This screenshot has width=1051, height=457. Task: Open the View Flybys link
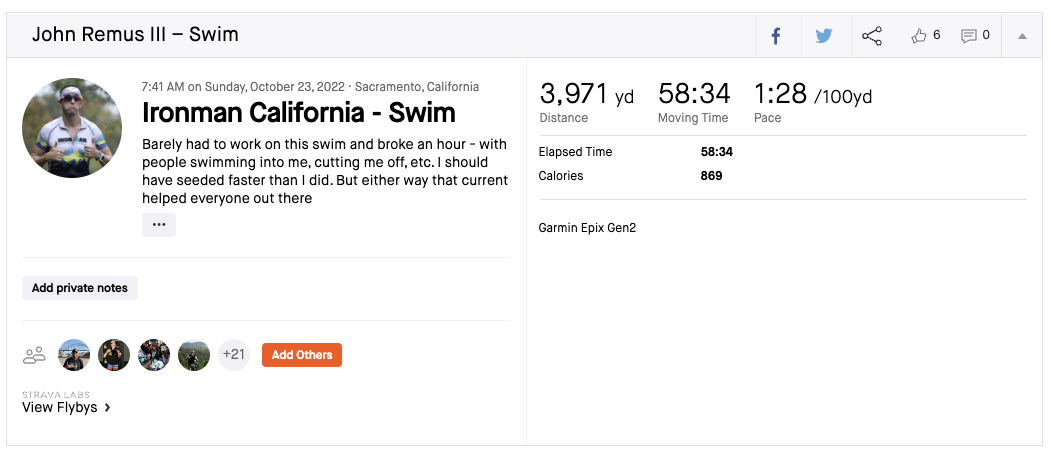click(x=60, y=407)
